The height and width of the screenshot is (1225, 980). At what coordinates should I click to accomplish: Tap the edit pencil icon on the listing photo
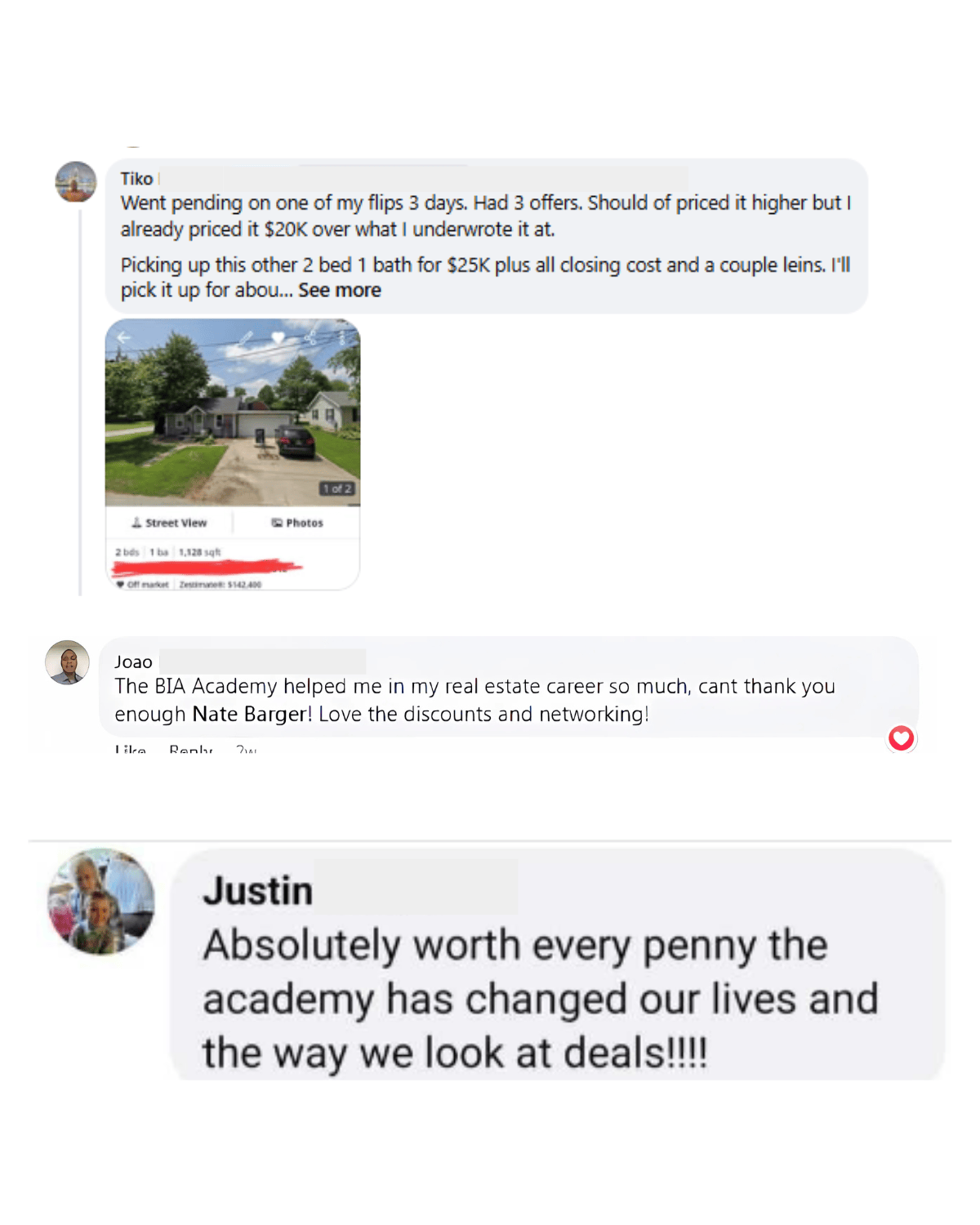(246, 337)
